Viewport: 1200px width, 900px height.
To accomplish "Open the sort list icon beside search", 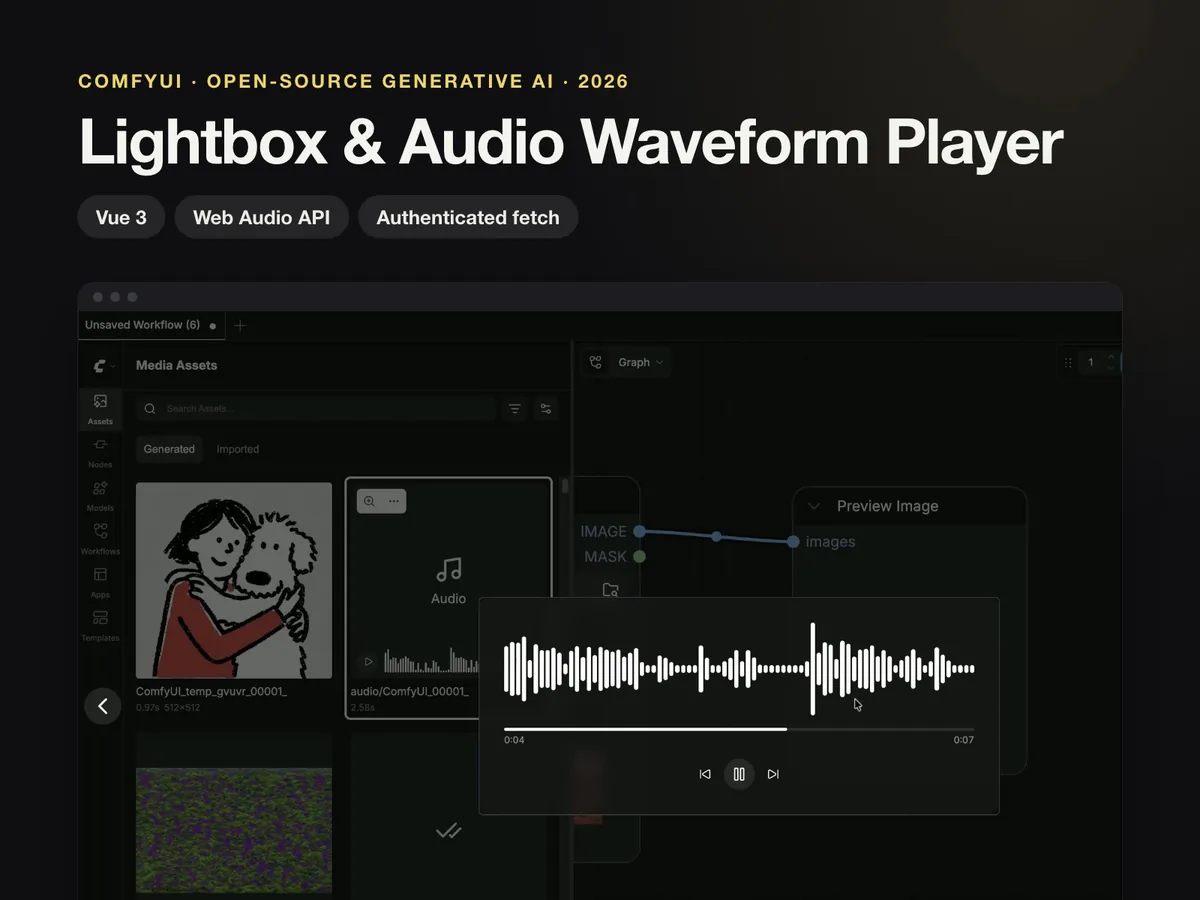I will click(514, 409).
